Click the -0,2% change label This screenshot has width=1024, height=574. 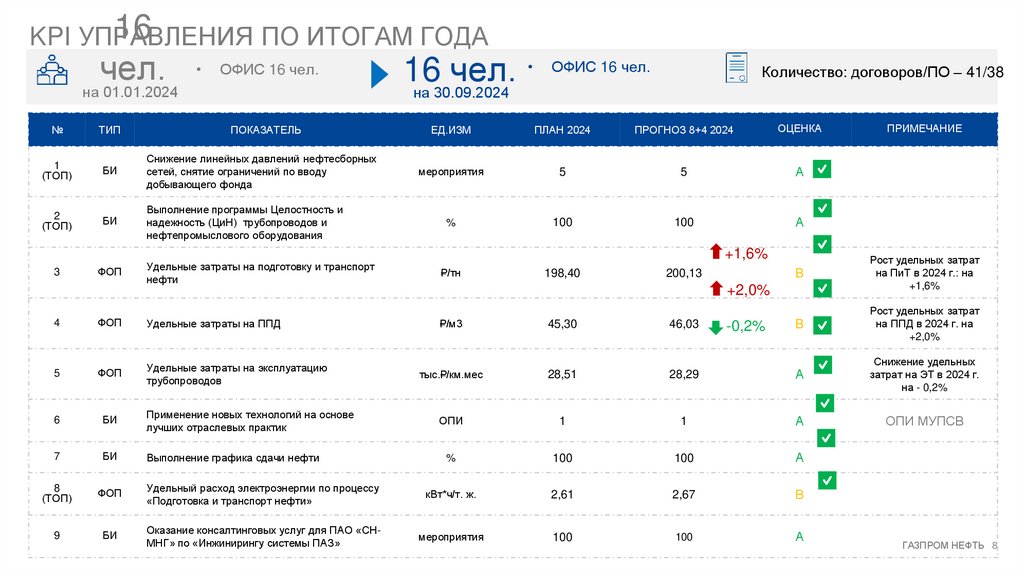click(x=745, y=326)
